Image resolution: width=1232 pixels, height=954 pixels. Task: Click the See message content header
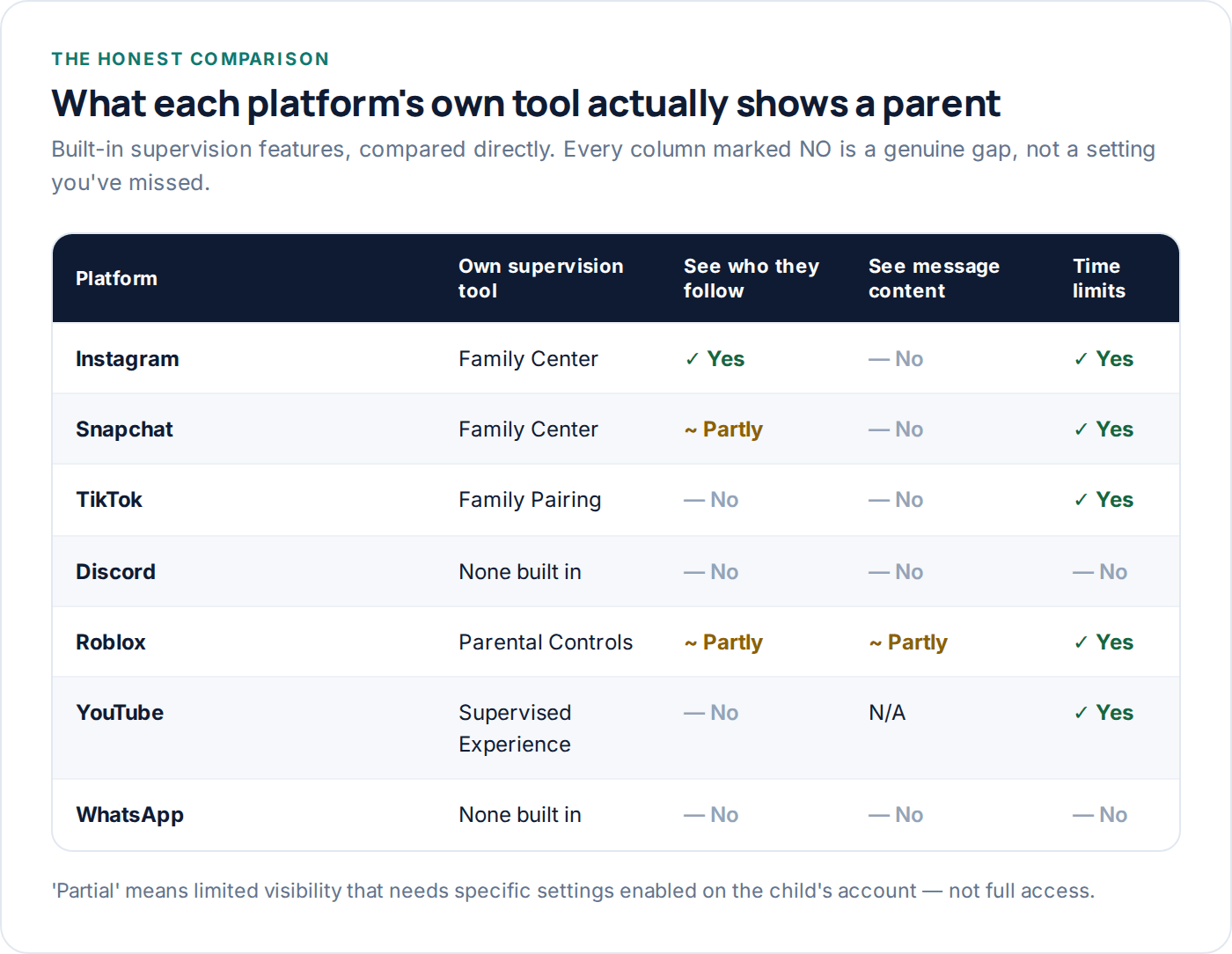pyautogui.click(x=934, y=278)
